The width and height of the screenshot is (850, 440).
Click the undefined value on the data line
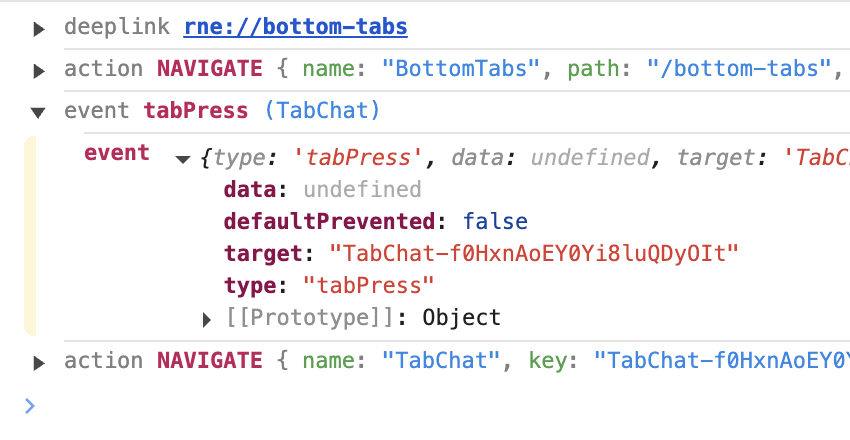click(362, 190)
